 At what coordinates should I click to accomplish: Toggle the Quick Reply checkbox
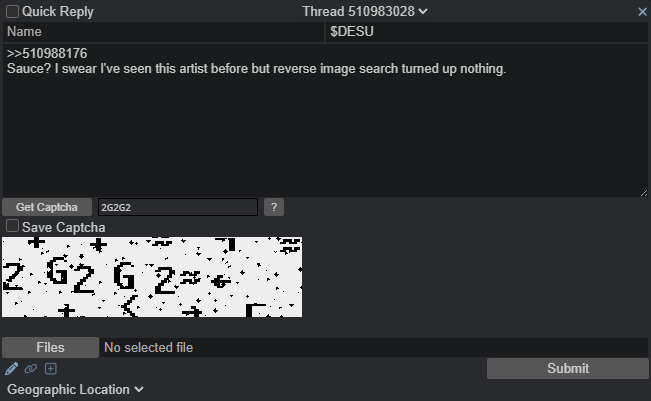(x=12, y=12)
